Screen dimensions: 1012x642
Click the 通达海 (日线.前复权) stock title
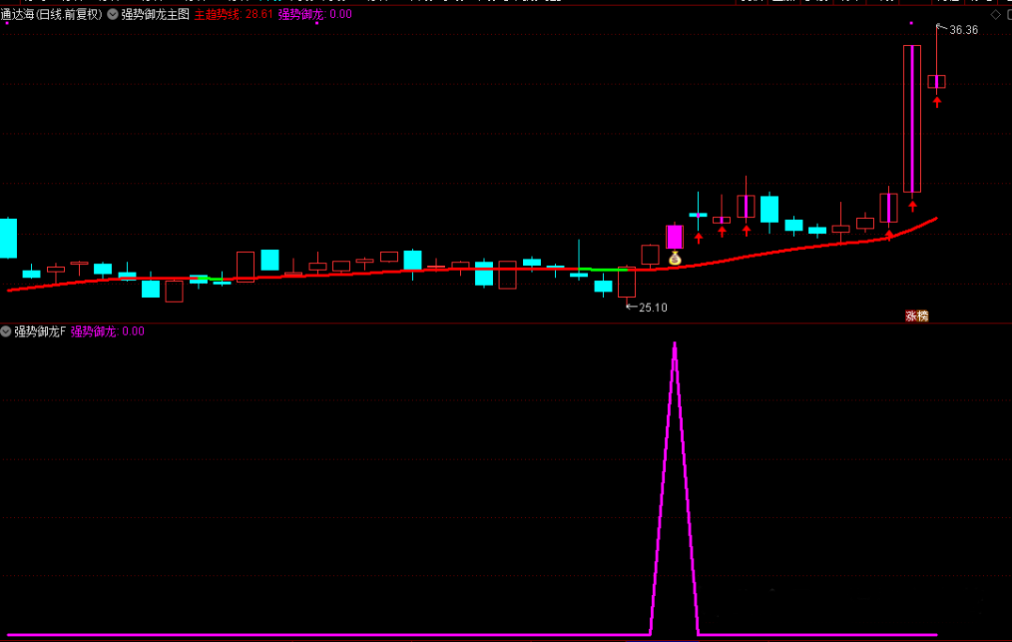[x=51, y=15]
